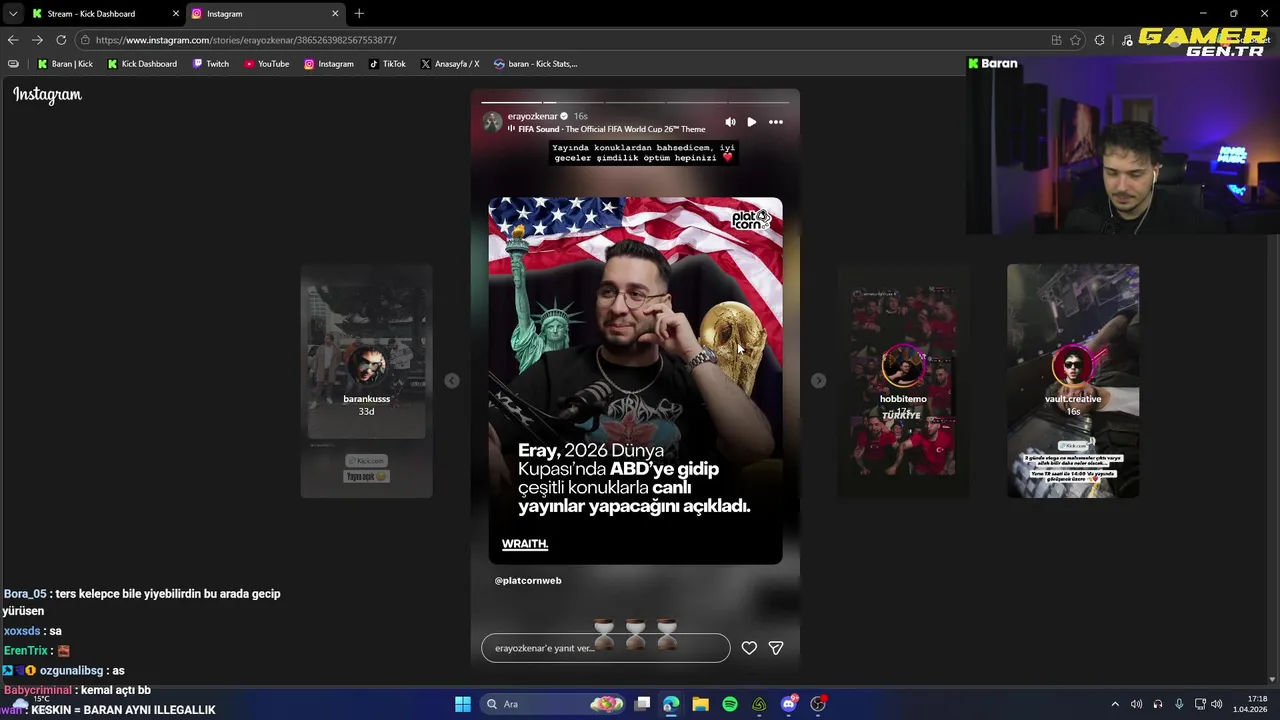The height and width of the screenshot is (720, 1280).
Task: Open a new browser tab
Action: pyautogui.click(x=359, y=14)
